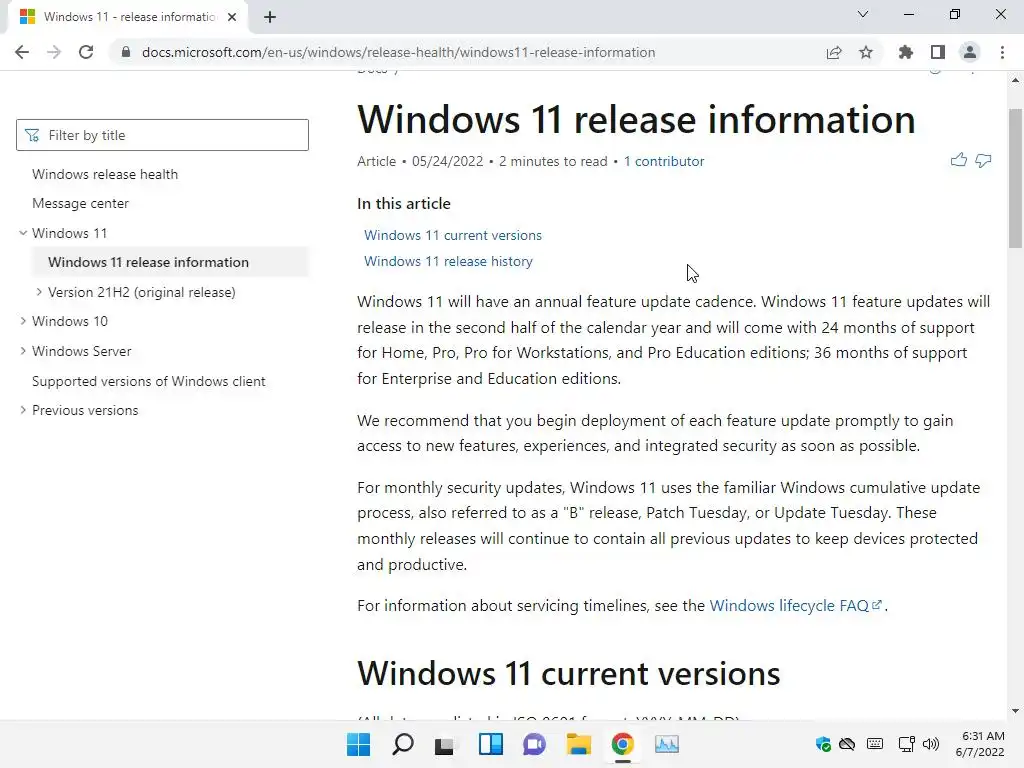1024x768 pixels.
Task: Click the scrollbar up arrow
Action: click(x=1015, y=80)
